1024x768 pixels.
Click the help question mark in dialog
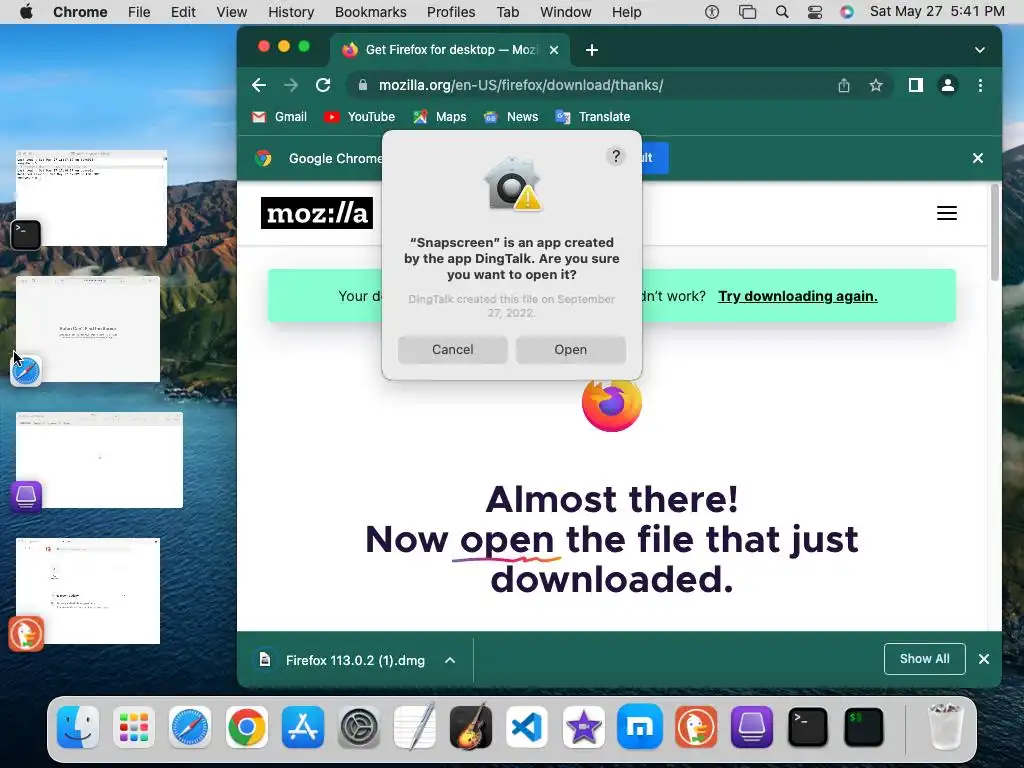[x=616, y=156]
